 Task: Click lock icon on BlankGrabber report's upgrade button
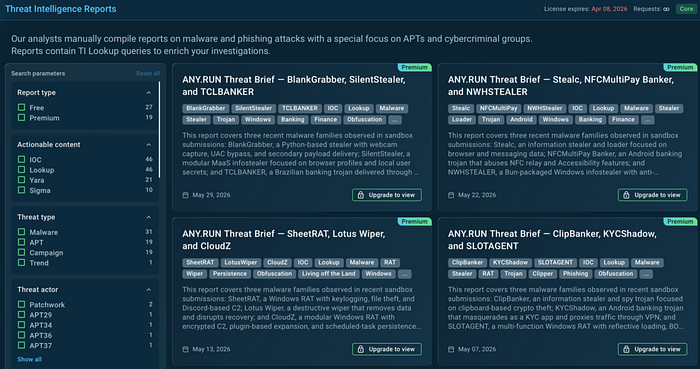coord(361,195)
